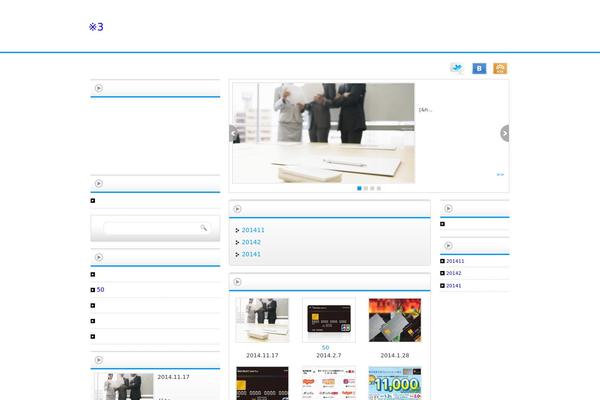Image resolution: width=600 pixels, height=400 pixels.
Task: Open 20141 link in center list
Action: (x=251, y=254)
